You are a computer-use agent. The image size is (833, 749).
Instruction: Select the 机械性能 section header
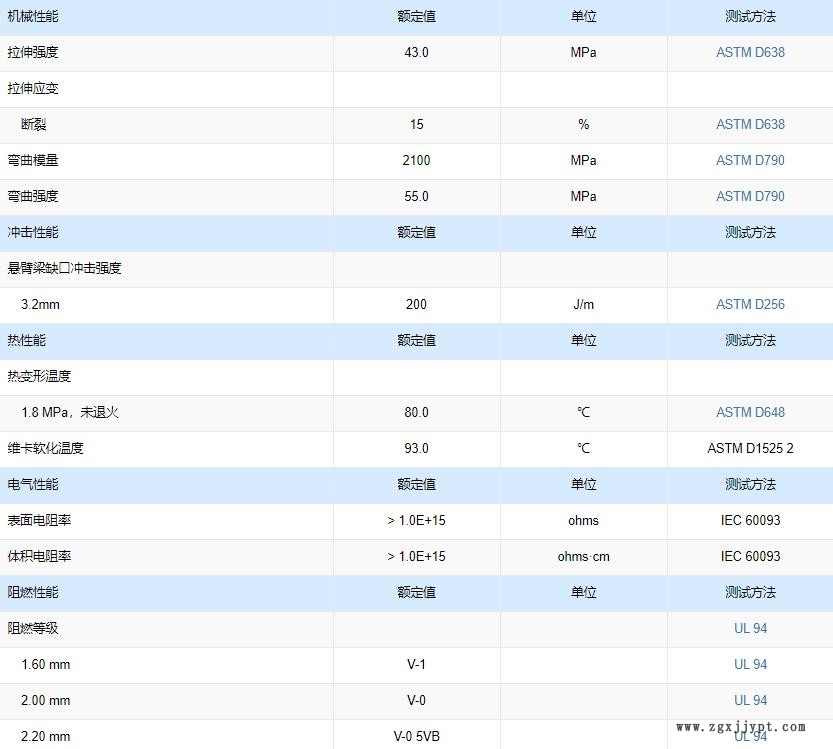[x=33, y=16]
